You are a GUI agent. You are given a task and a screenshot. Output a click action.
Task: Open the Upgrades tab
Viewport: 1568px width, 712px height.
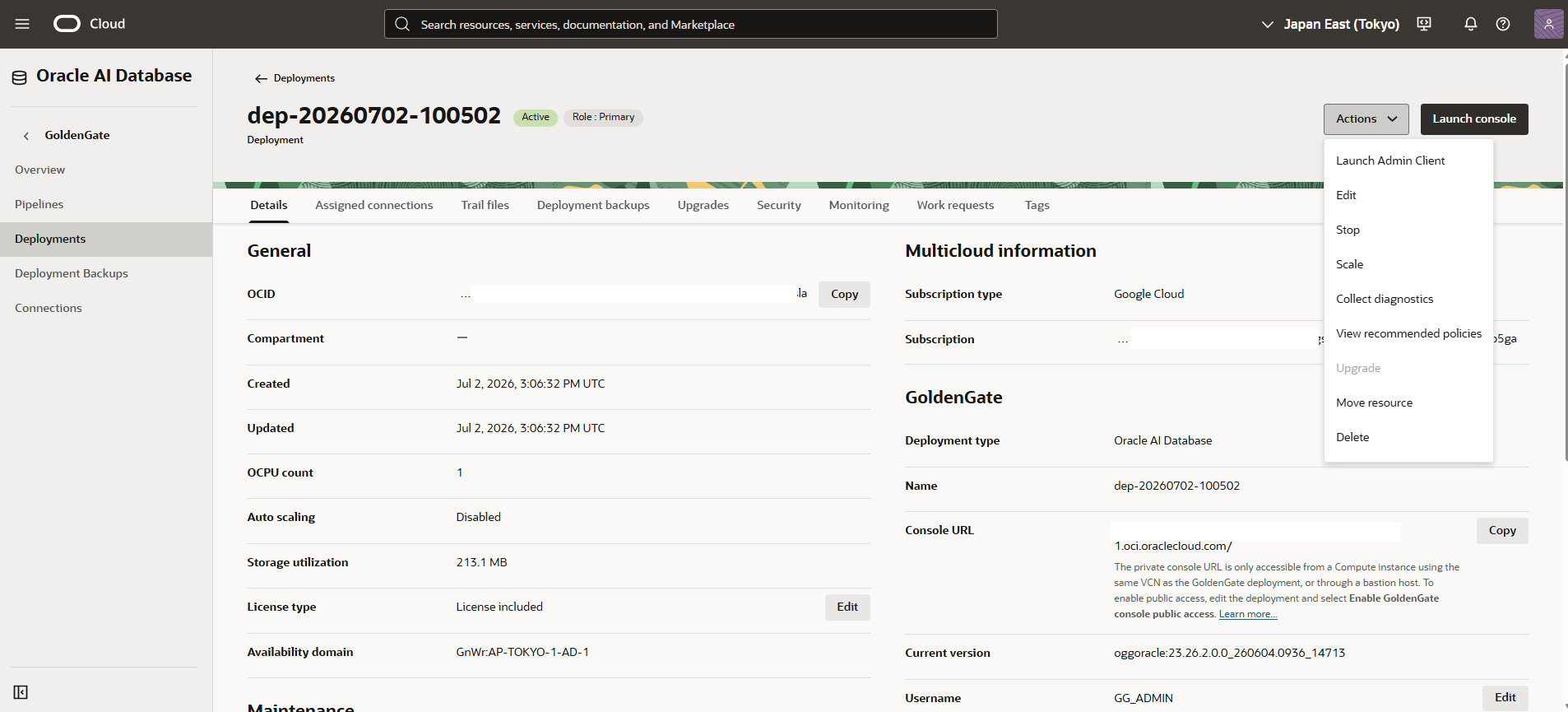(x=703, y=205)
